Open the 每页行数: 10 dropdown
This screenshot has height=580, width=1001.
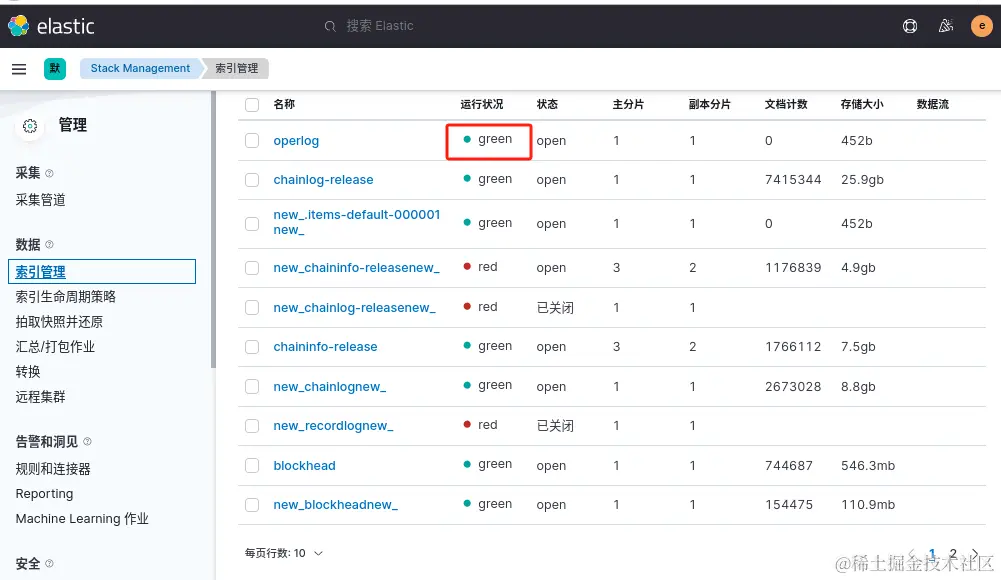283,553
